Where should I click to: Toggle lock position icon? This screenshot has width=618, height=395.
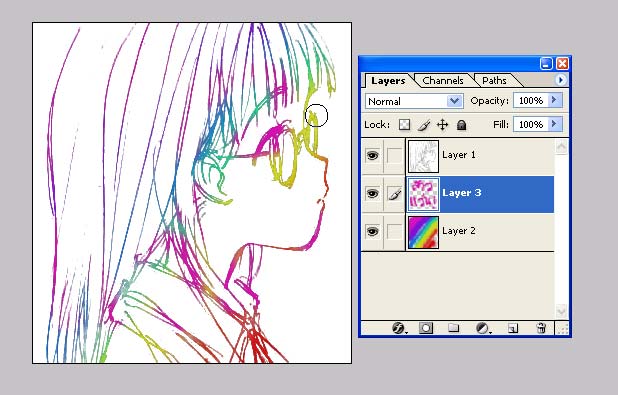click(x=443, y=125)
